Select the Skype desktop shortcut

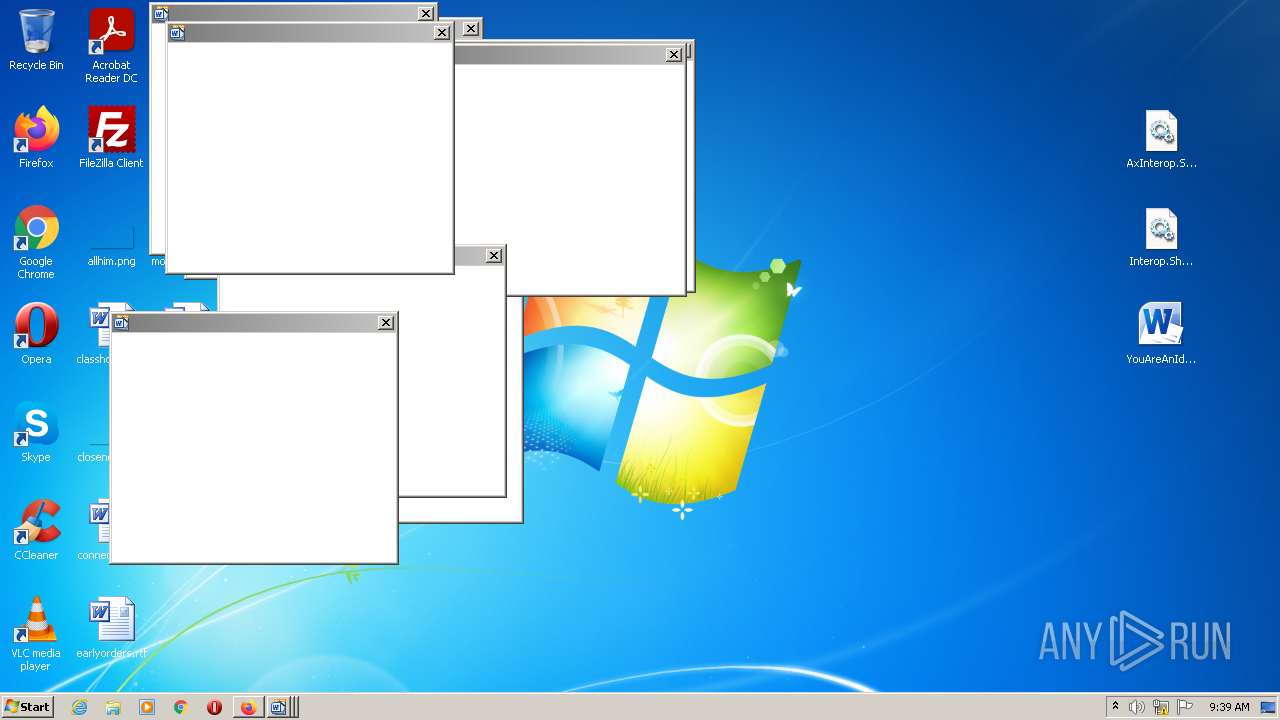(x=36, y=432)
